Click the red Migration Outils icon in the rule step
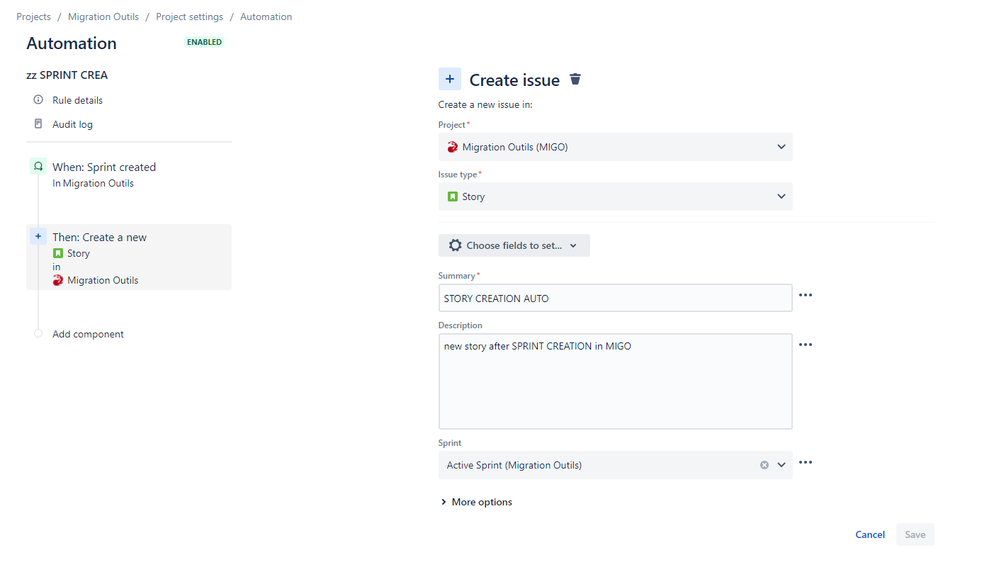Image resolution: width=999 pixels, height=580 pixels. tap(58, 280)
